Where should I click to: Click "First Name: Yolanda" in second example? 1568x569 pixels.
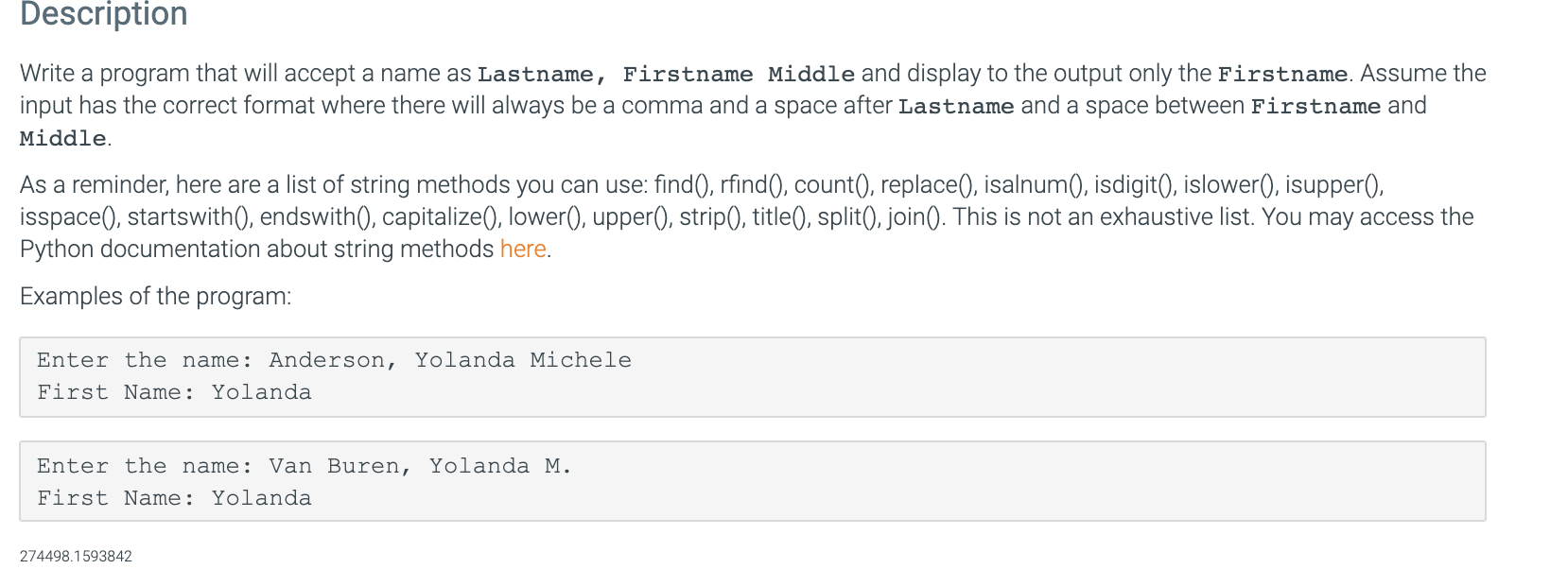pyautogui.click(x=174, y=498)
